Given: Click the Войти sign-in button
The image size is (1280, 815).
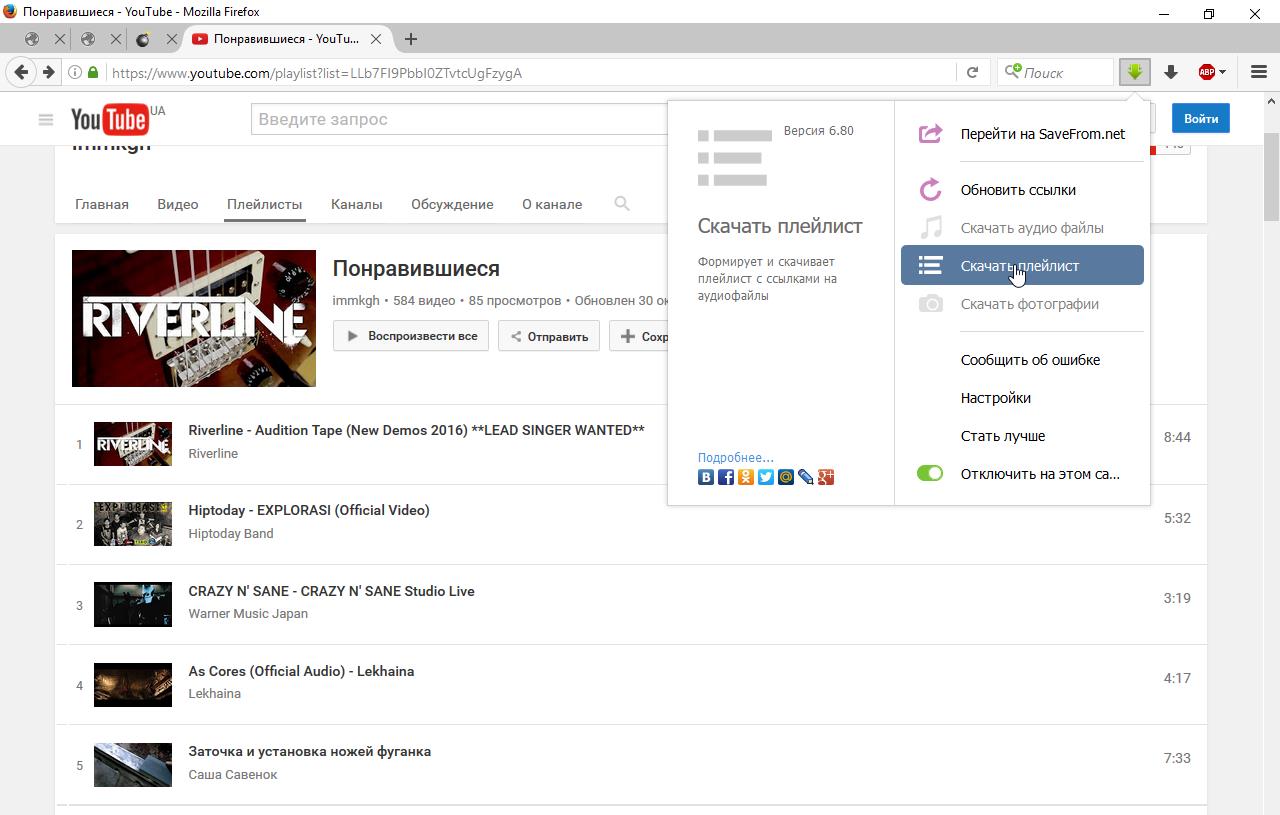Looking at the screenshot, I should pyautogui.click(x=1201, y=118).
